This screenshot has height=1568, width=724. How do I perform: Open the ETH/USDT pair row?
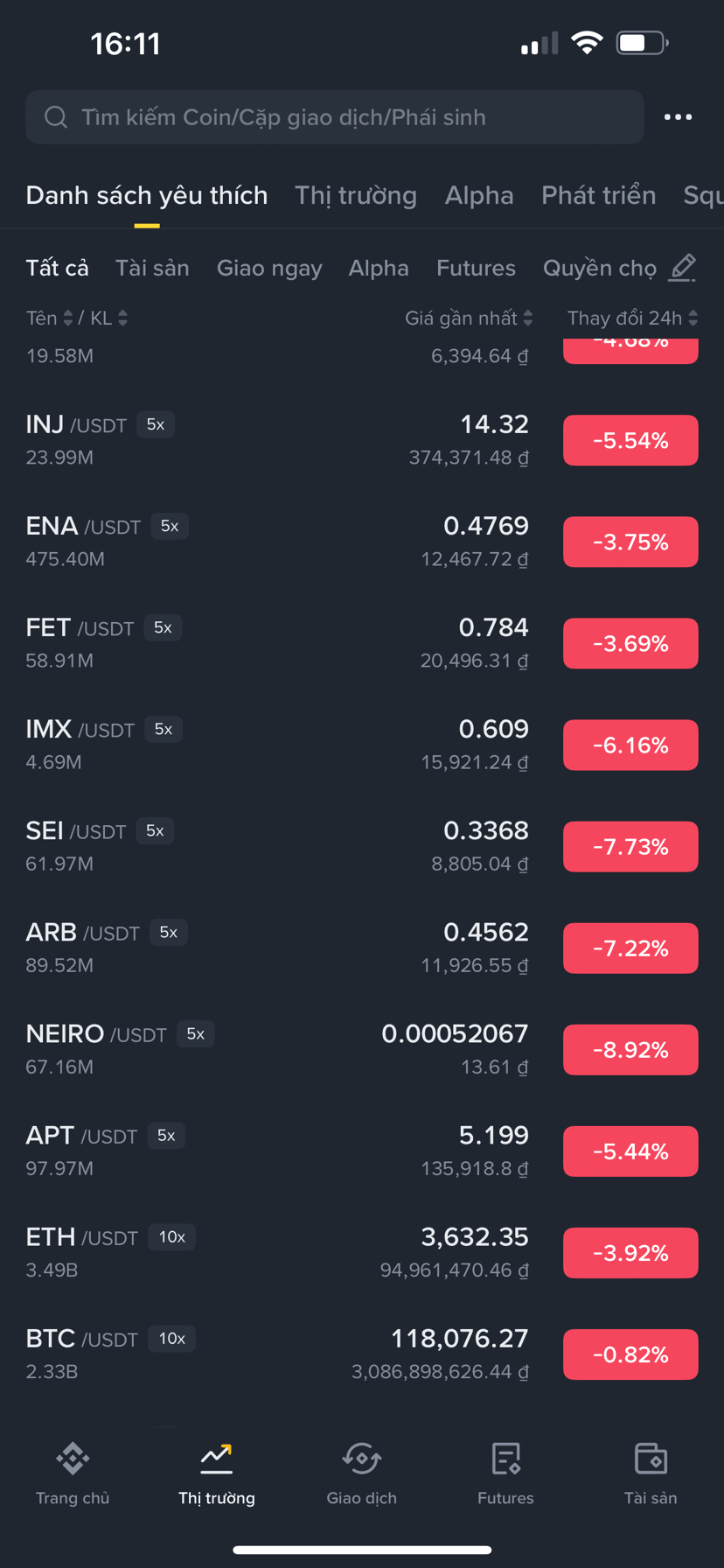pyautogui.click(x=362, y=1253)
